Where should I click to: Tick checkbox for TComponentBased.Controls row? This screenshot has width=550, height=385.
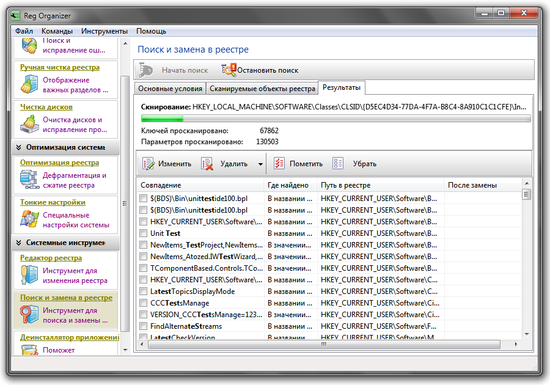tap(143, 268)
